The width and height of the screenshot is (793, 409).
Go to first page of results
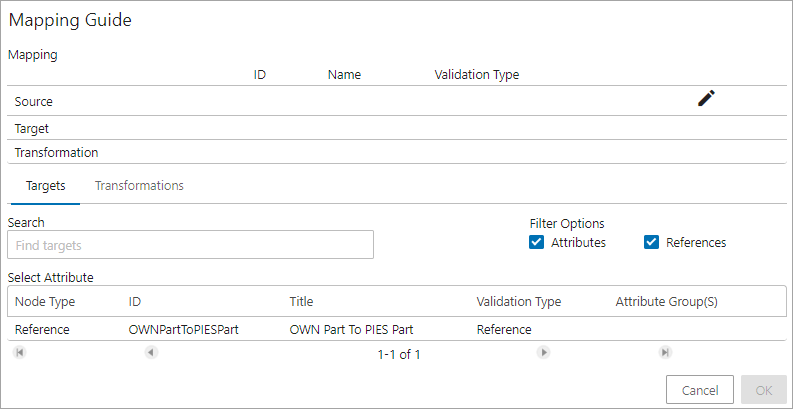(x=20, y=352)
